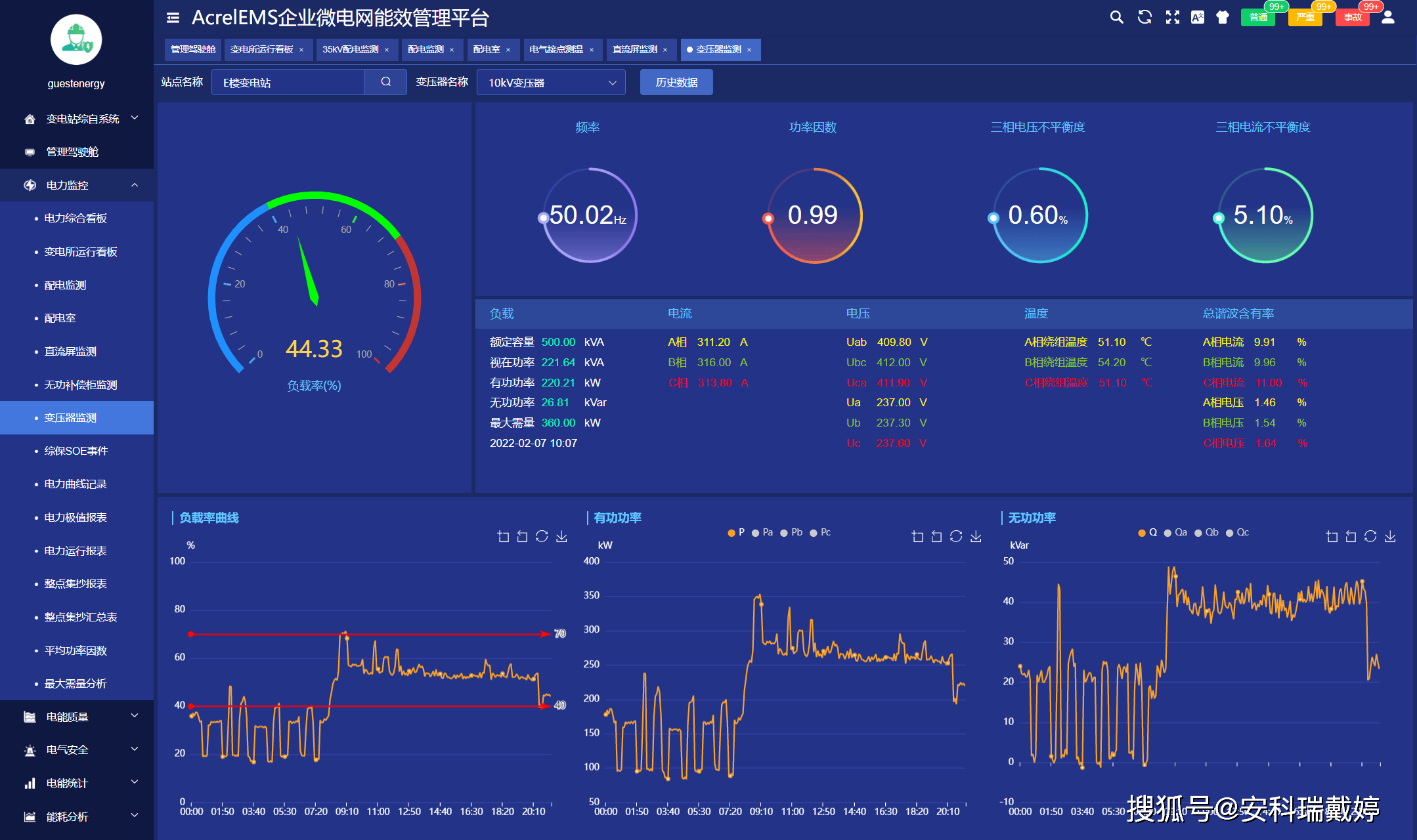
Task: Open the 10kV变压器 transformer dropdown
Action: 551,82
